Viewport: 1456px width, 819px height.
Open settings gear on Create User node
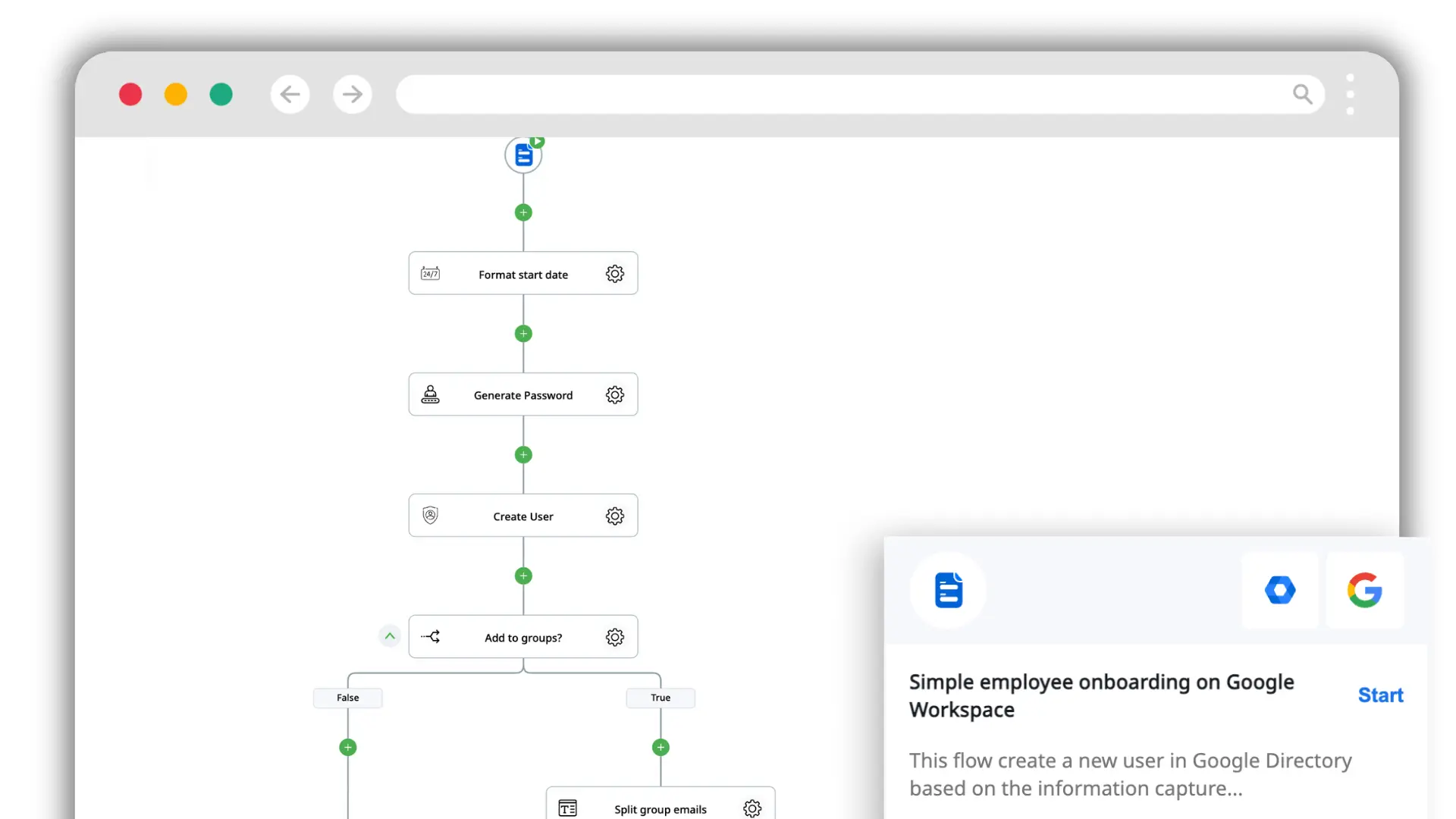615,516
